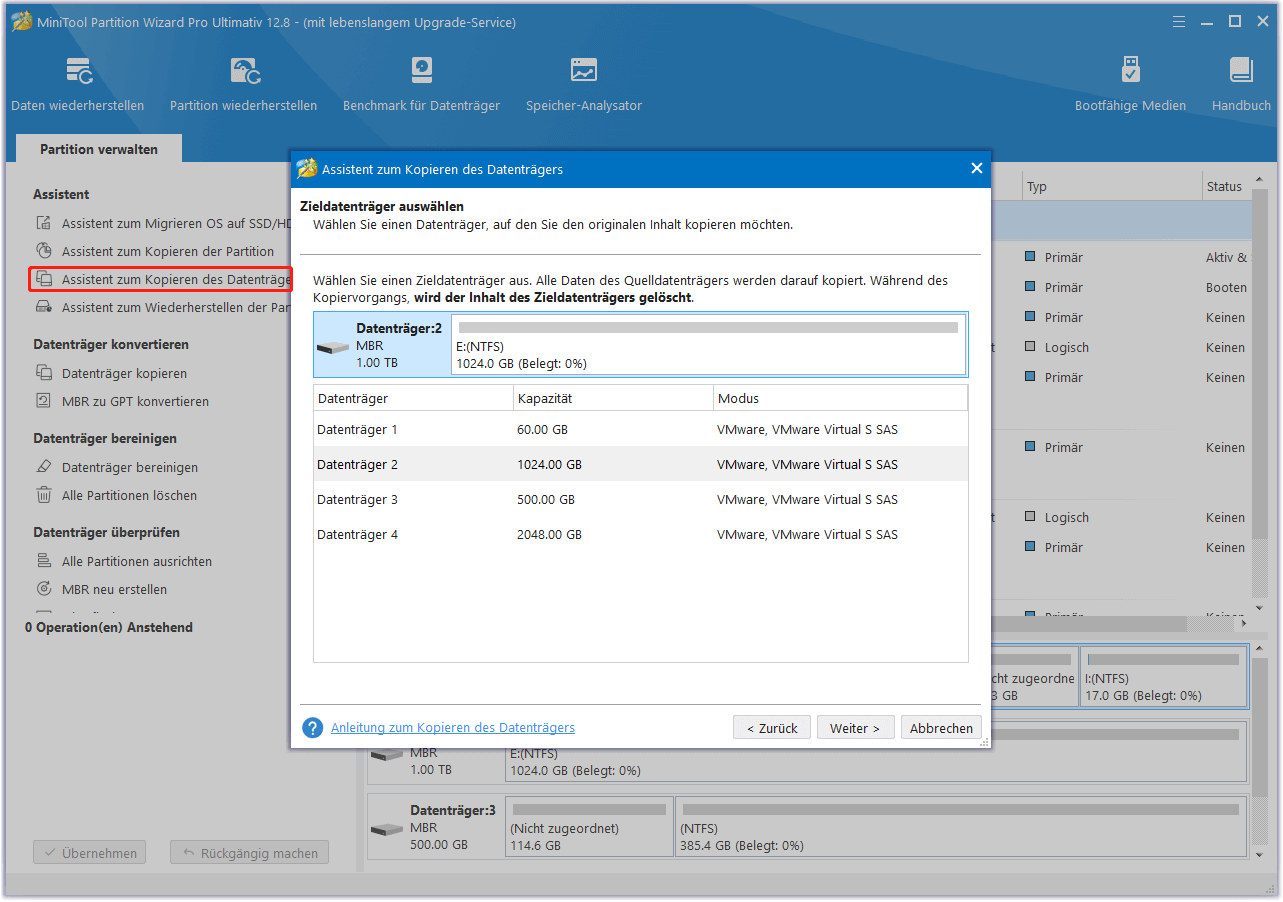The width and height of the screenshot is (1283, 902).
Task: Launch Benchmark für Datenträger
Action: coord(421,84)
